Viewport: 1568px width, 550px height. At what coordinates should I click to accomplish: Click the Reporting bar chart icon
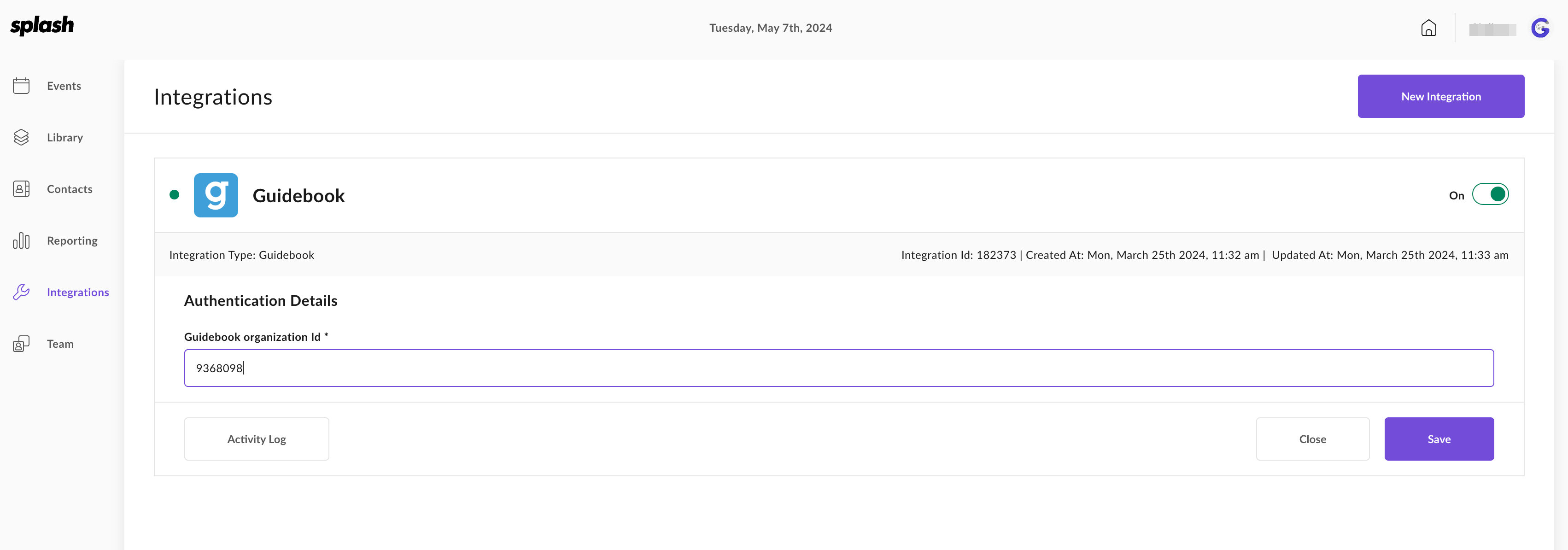point(21,241)
